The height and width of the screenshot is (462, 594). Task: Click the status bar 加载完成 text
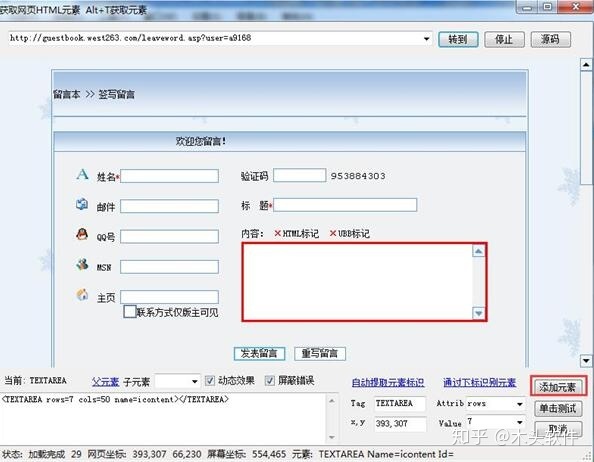(x=46, y=454)
